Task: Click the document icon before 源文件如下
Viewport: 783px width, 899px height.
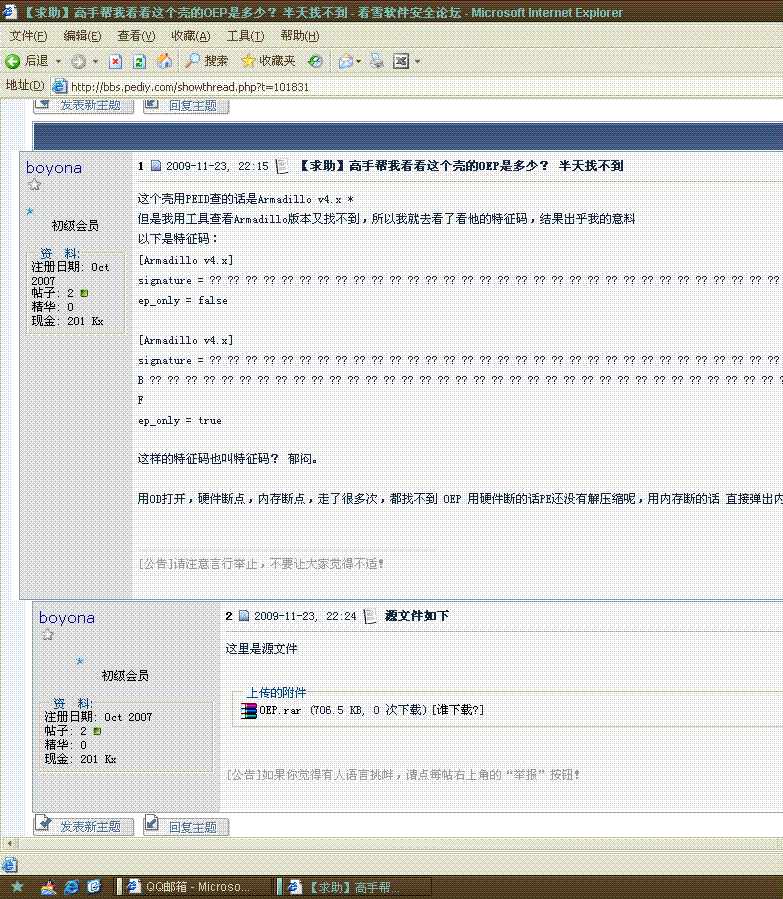Action: [x=370, y=616]
